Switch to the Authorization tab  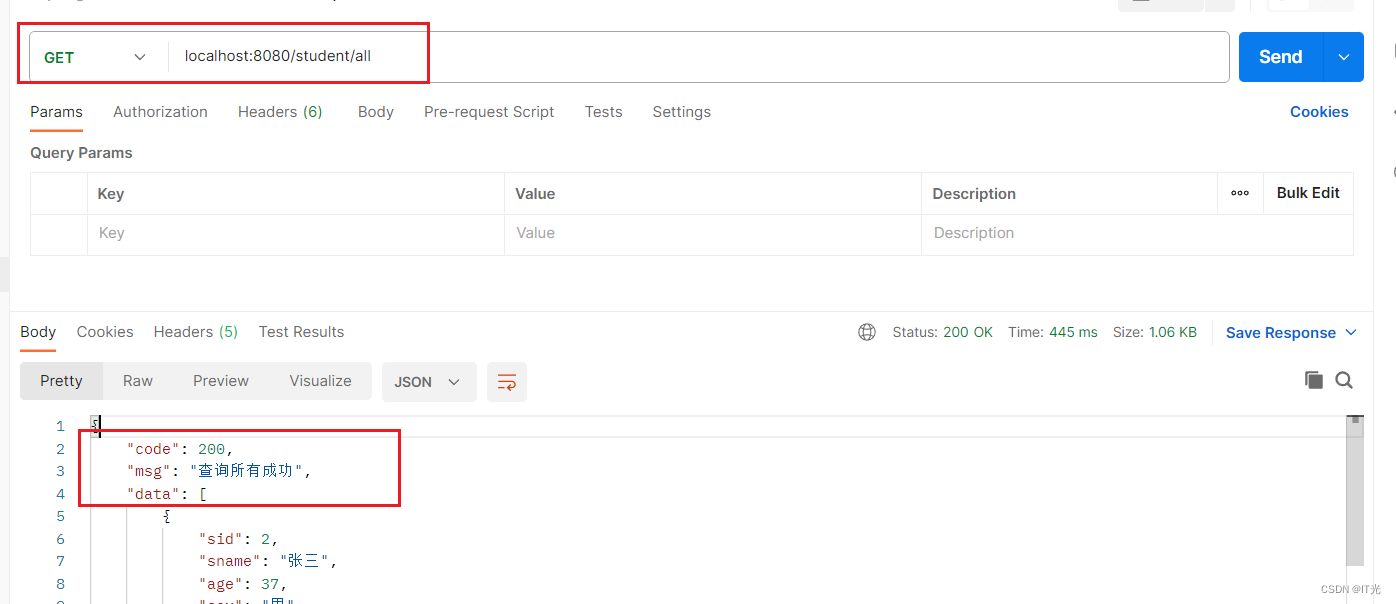(160, 111)
